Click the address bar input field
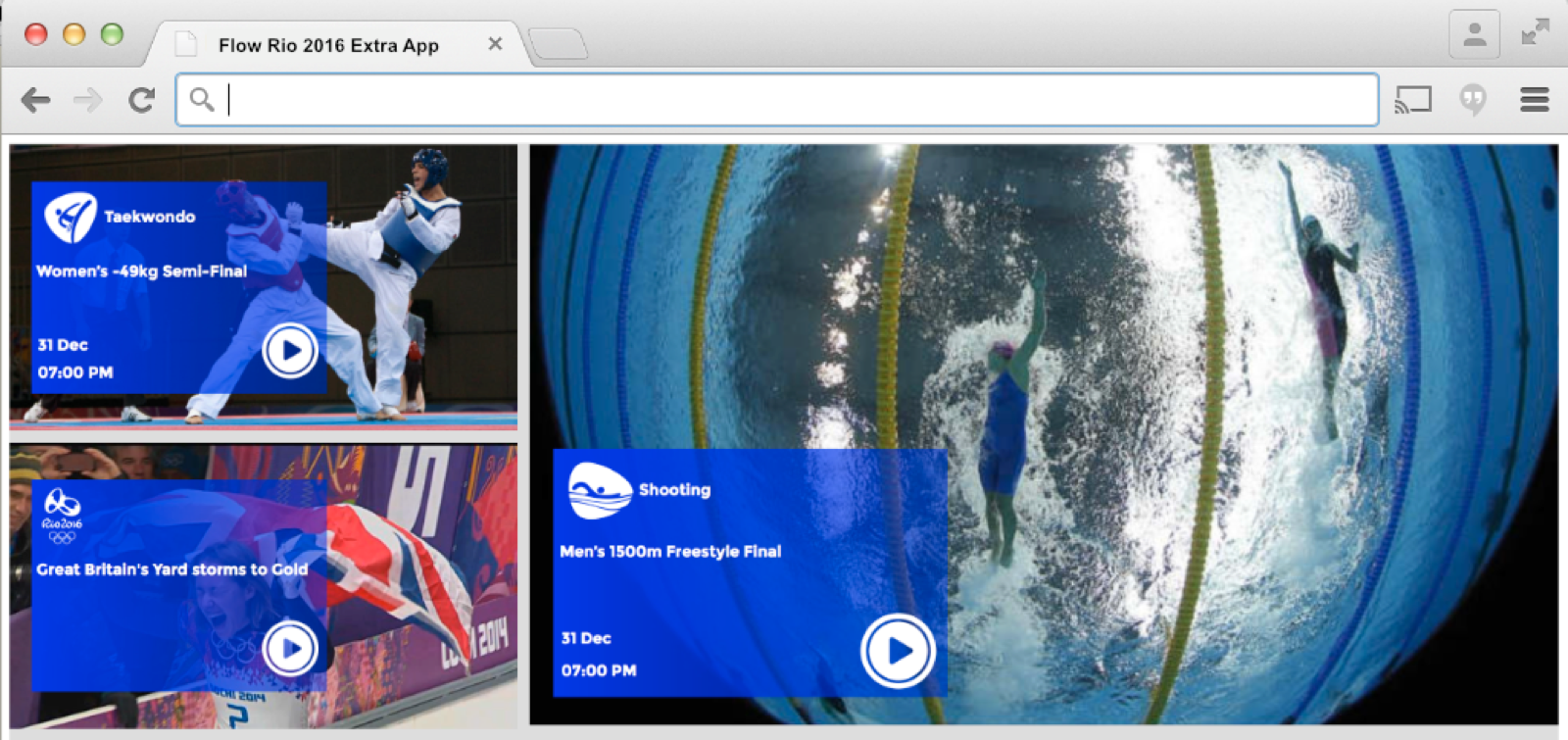 pyautogui.click(x=777, y=99)
